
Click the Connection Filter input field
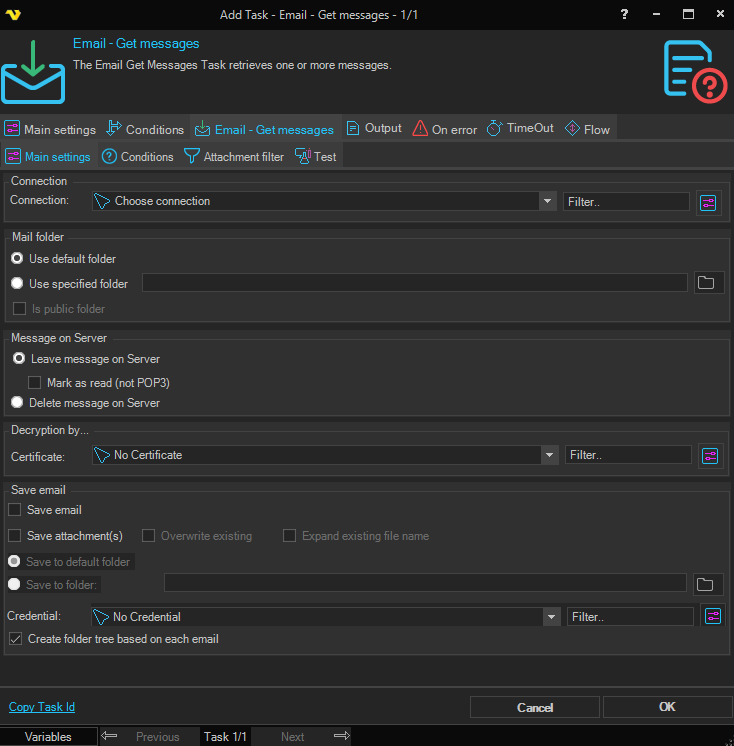[626, 202]
